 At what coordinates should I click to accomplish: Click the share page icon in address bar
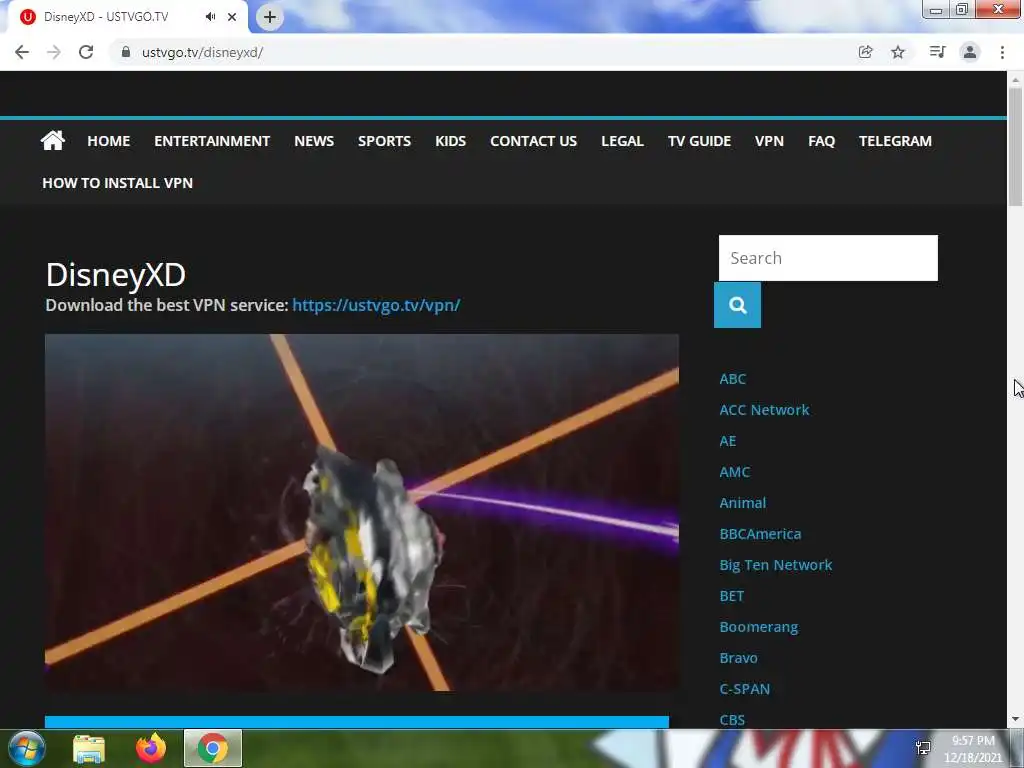point(865,52)
